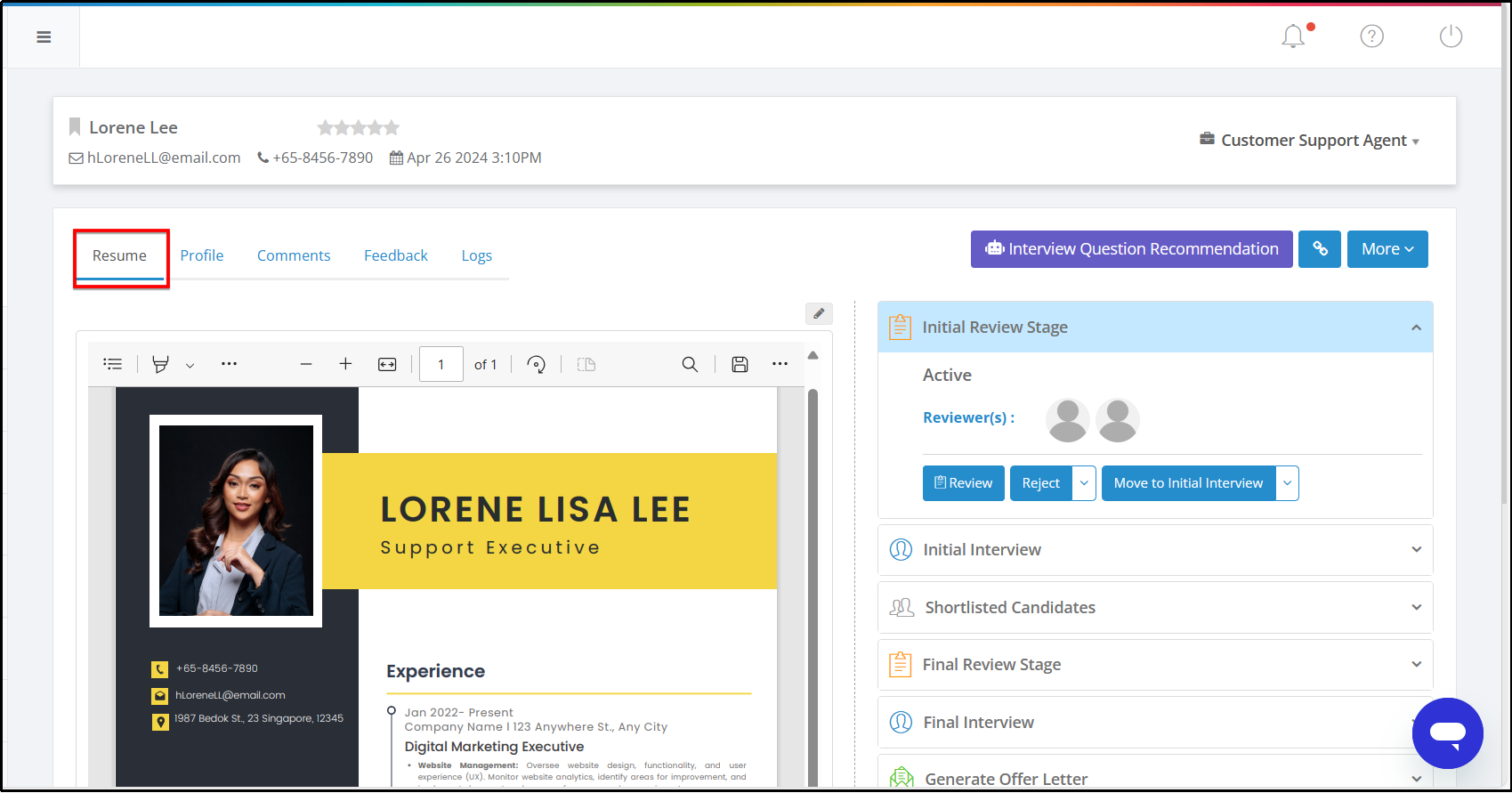Open the Reject dropdown arrow
The width and height of the screenshot is (1512, 793).
pos(1084,483)
